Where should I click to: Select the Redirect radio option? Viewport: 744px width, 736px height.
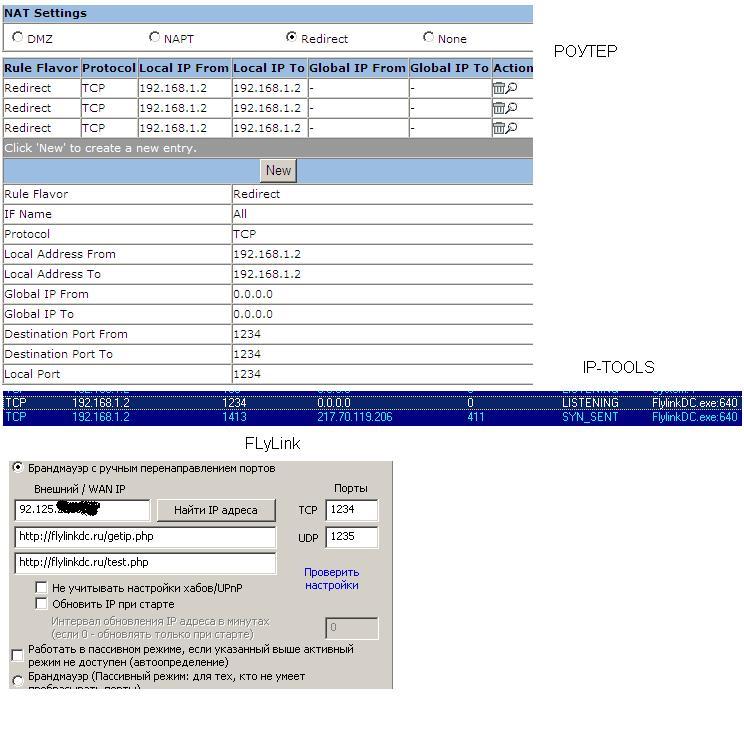click(x=291, y=37)
